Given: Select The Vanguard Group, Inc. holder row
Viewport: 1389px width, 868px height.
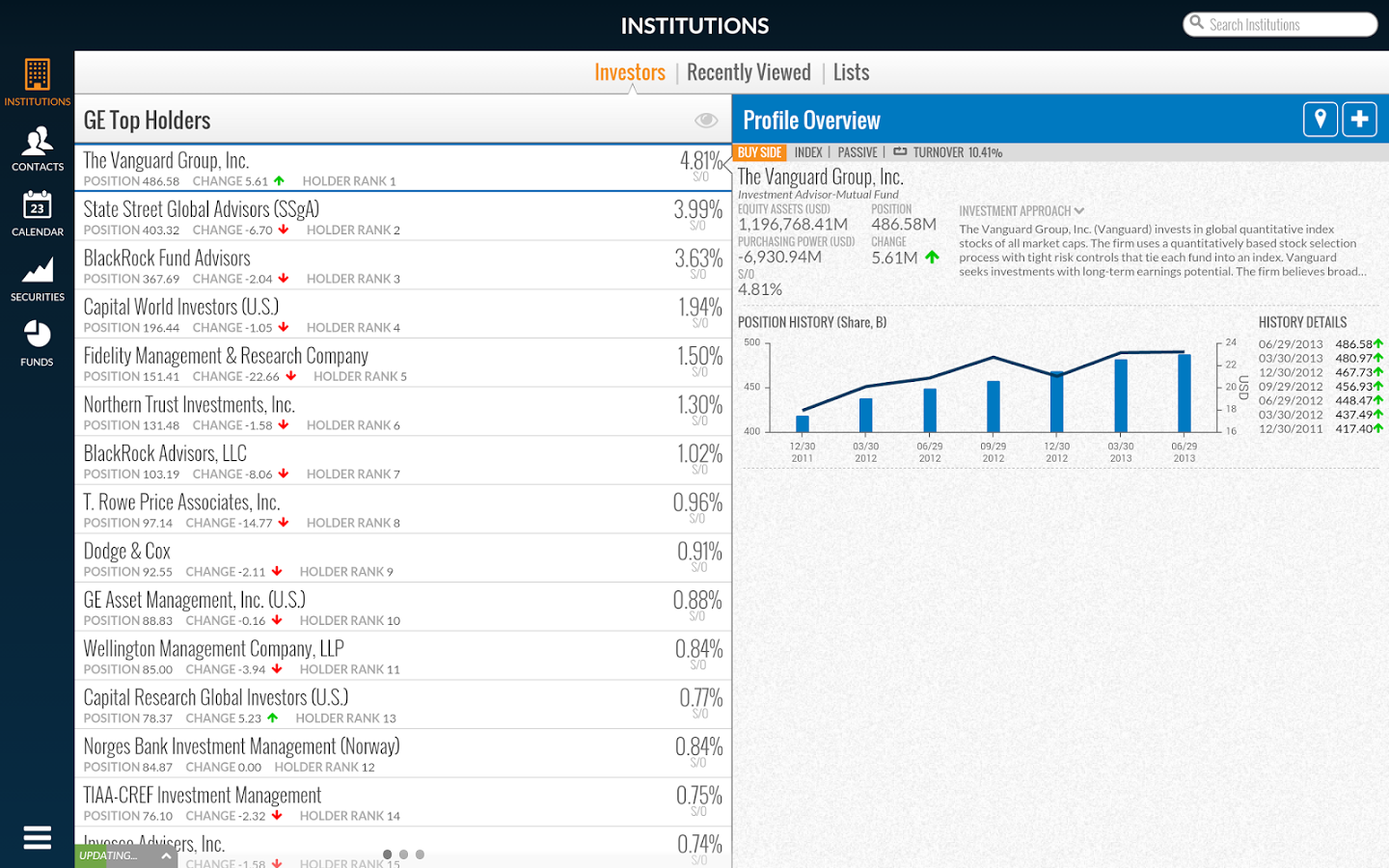Looking at the screenshot, I should (402, 168).
